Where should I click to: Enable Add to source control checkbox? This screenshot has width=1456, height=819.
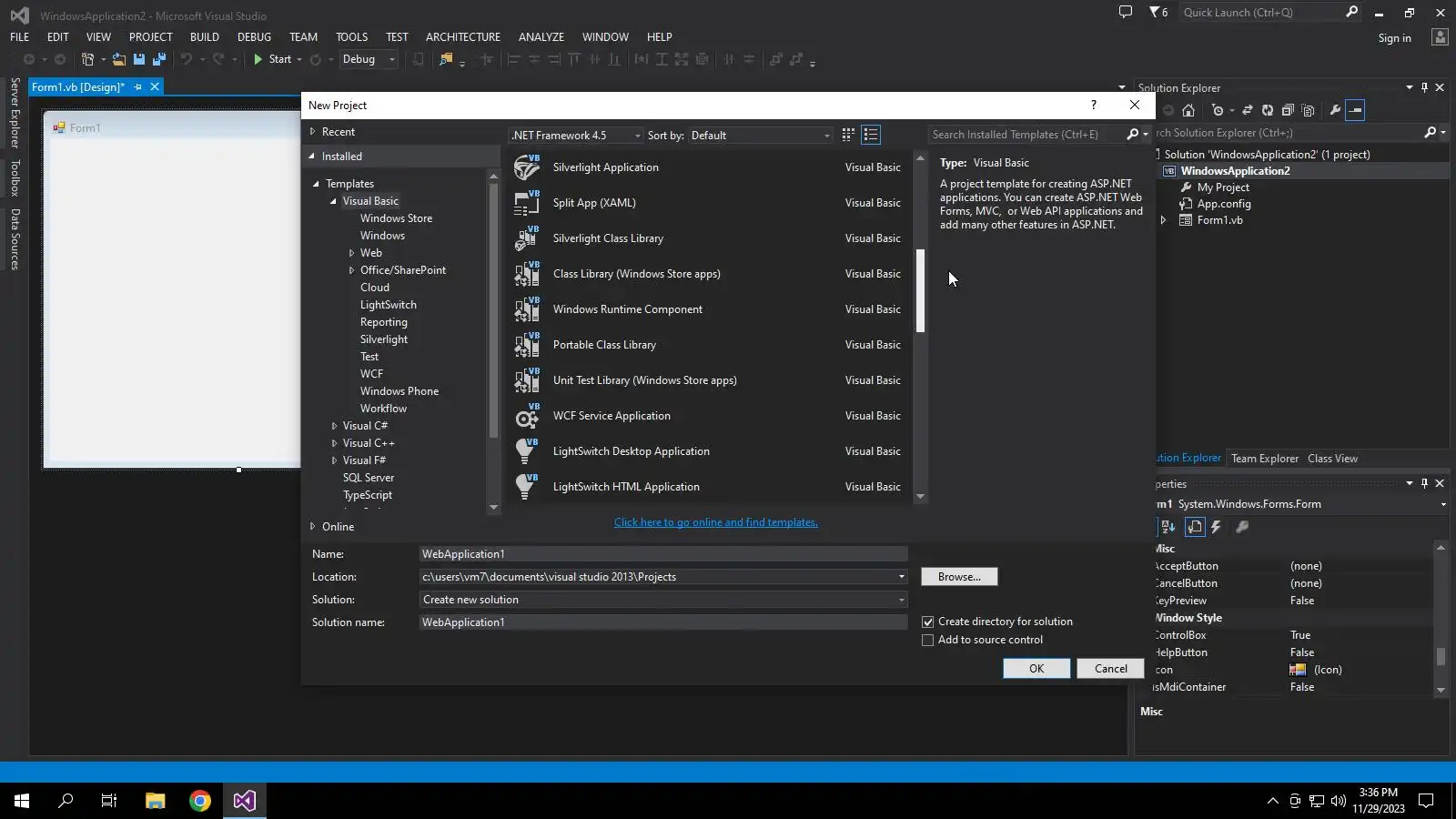[928, 641]
